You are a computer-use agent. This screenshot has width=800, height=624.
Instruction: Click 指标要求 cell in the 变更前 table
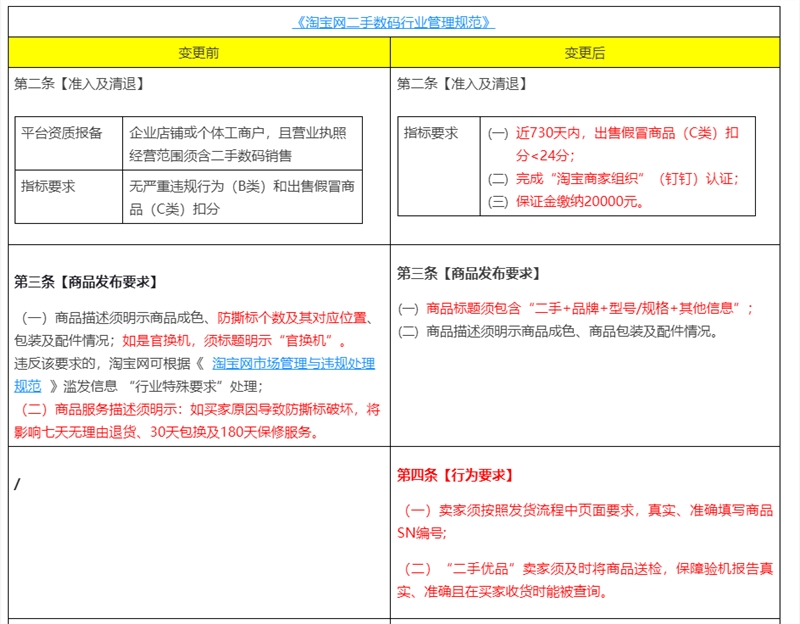(69, 197)
